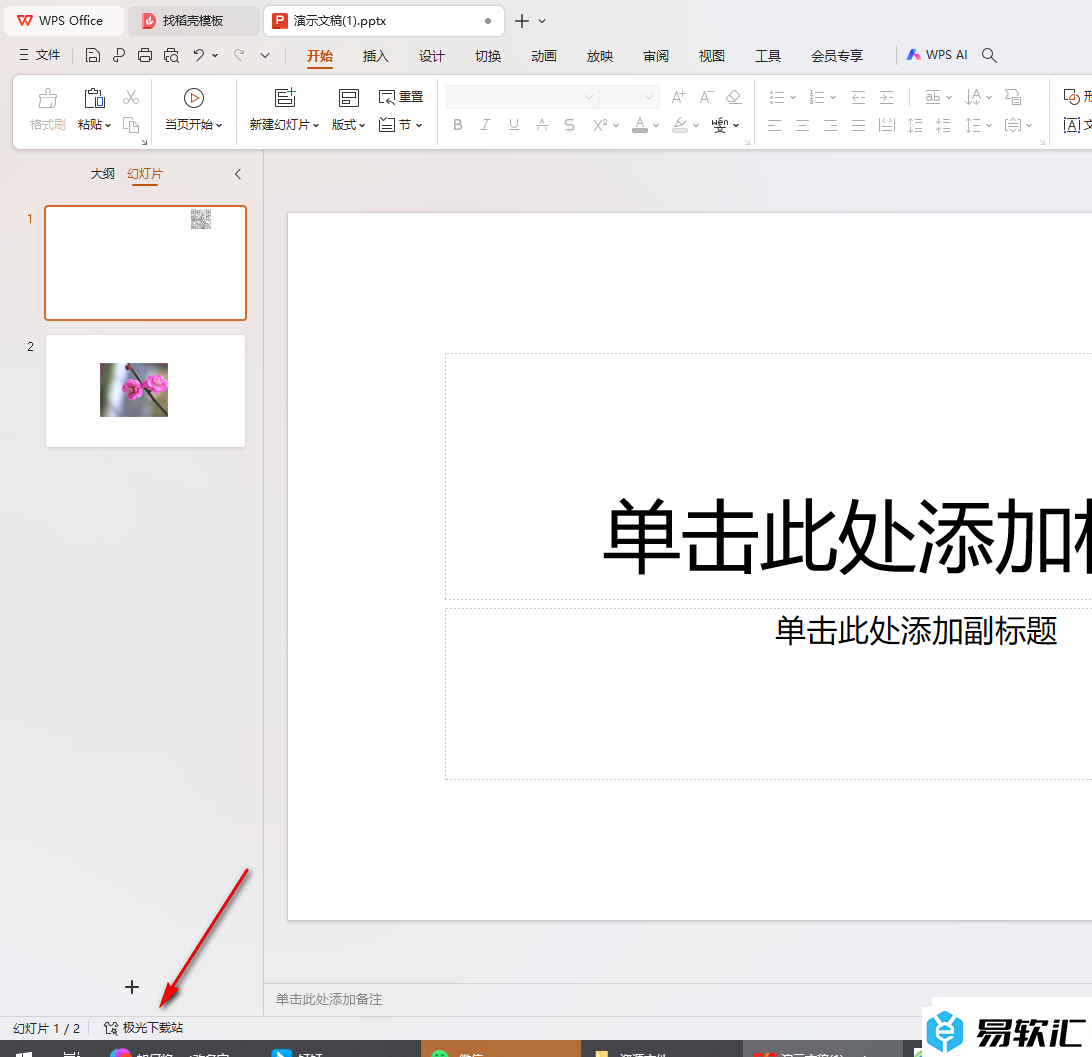Toggle Bold formatting
Image resolution: width=1092 pixels, height=1057 pixels.
tap(458, 125)
